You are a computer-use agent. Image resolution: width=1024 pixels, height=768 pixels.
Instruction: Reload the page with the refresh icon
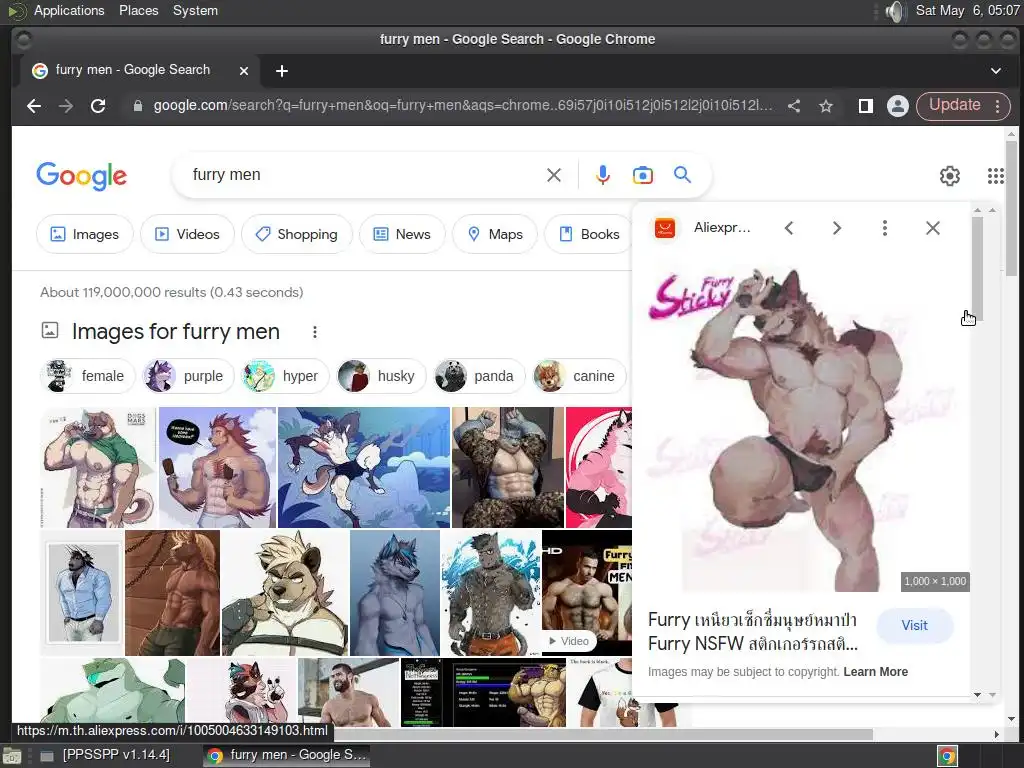point(98,106)
